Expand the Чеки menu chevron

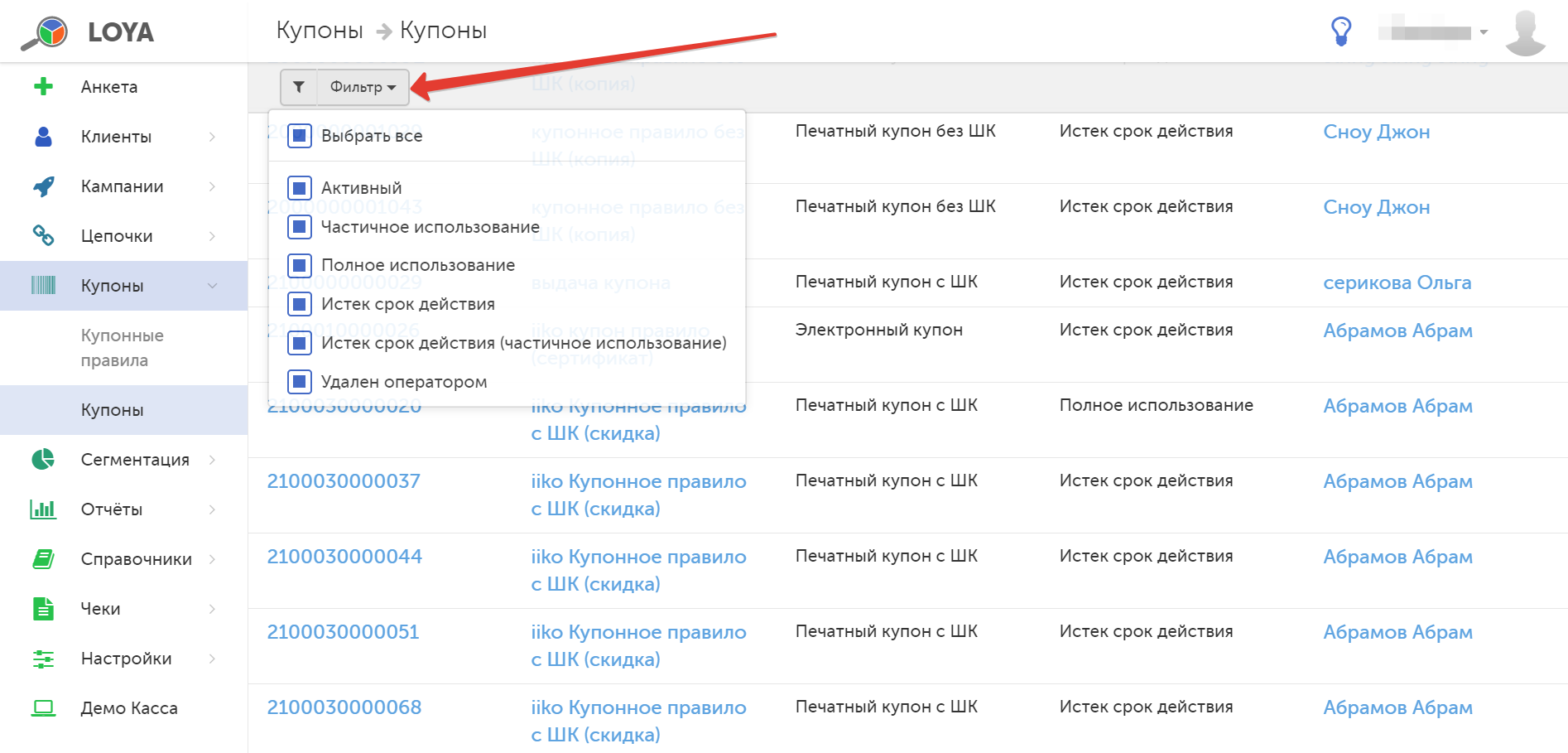click(x=212, y=609)
